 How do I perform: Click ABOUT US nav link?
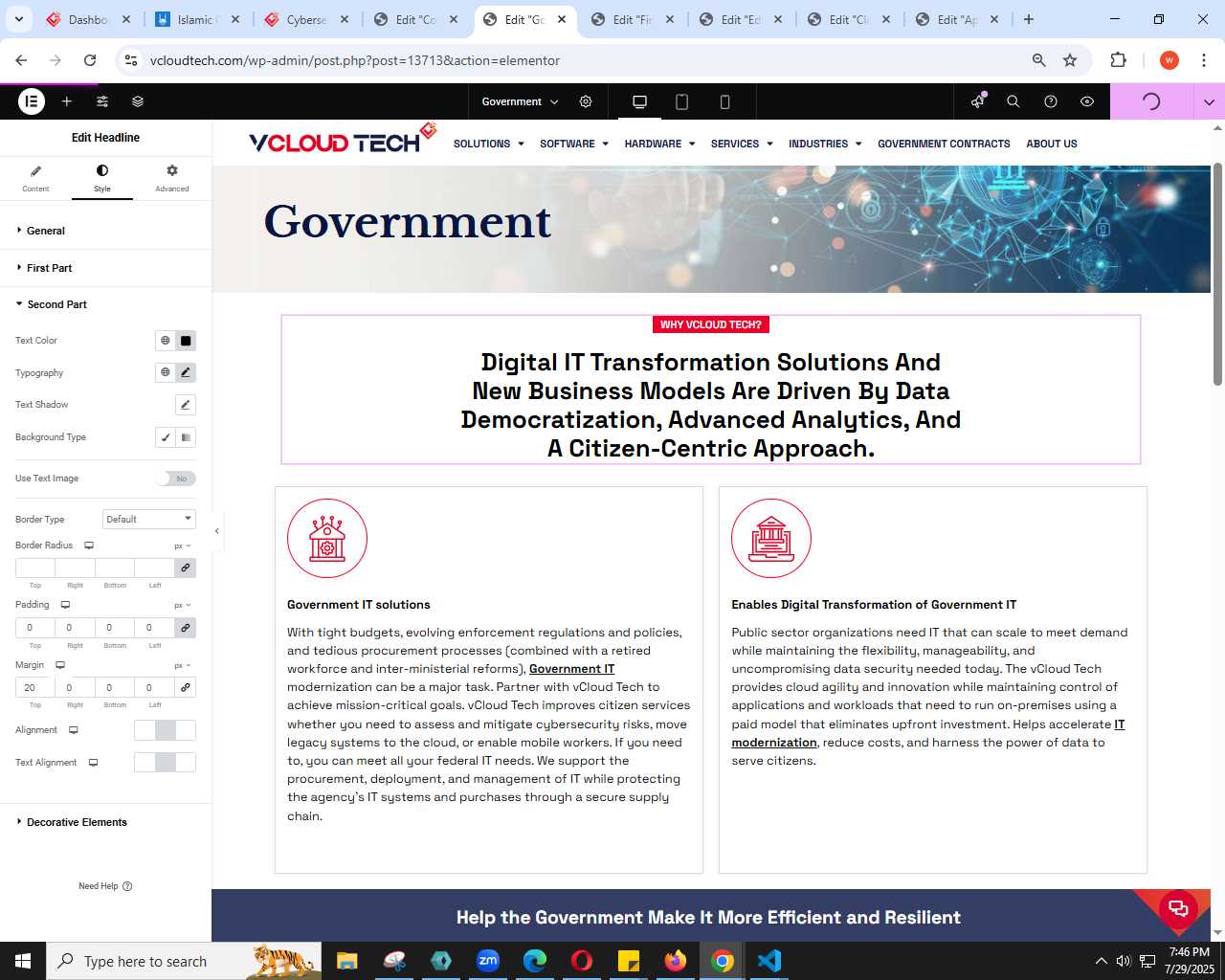(1052, 144)
